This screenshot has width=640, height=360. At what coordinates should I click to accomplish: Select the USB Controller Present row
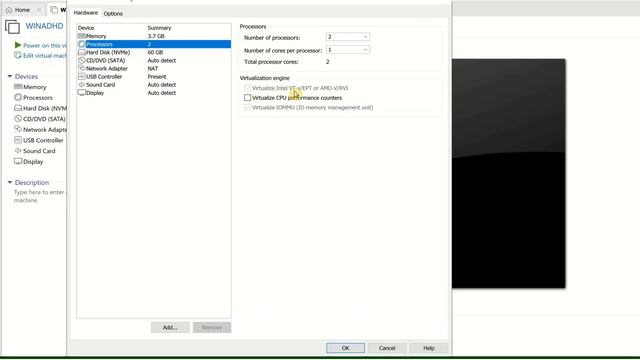click(154, 76)
